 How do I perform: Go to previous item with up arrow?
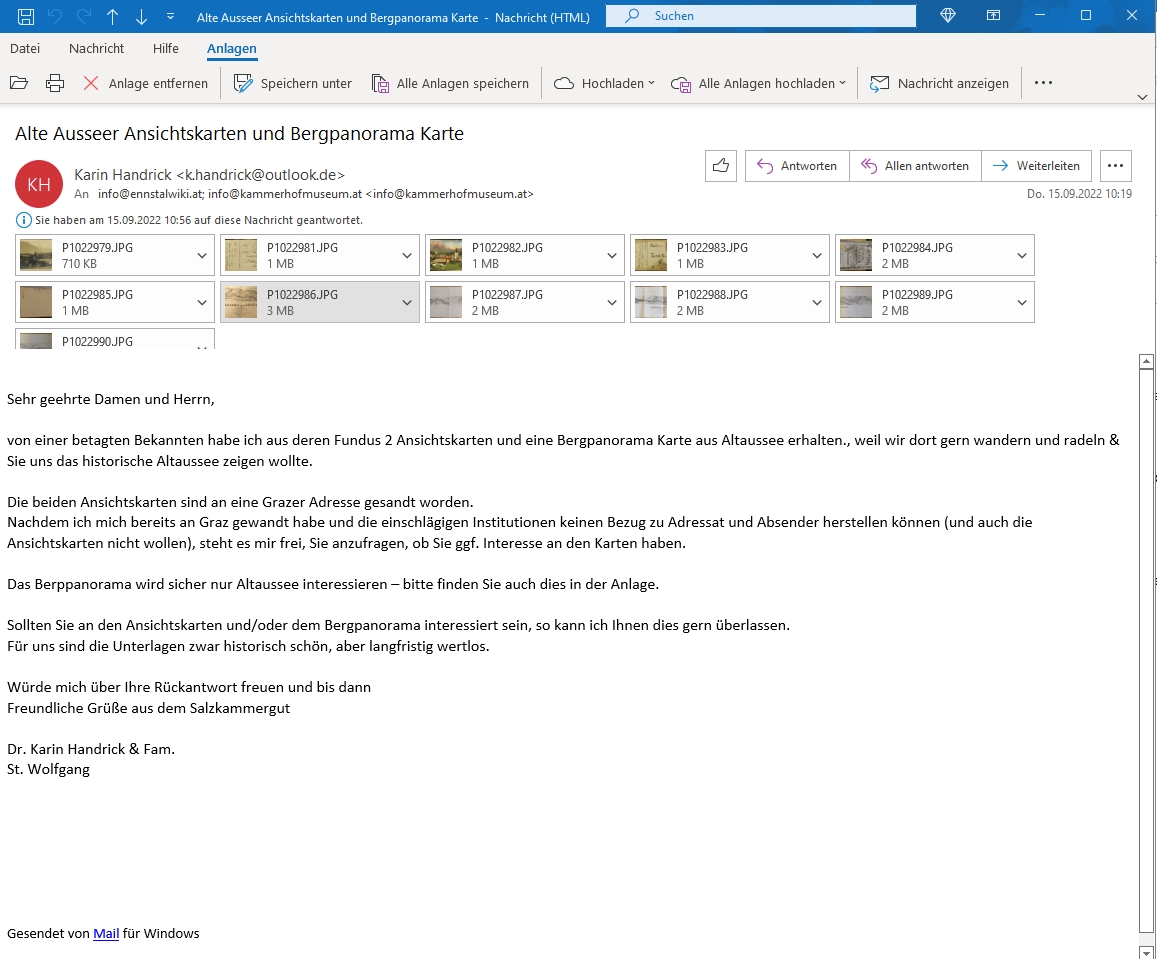point(112,16)
